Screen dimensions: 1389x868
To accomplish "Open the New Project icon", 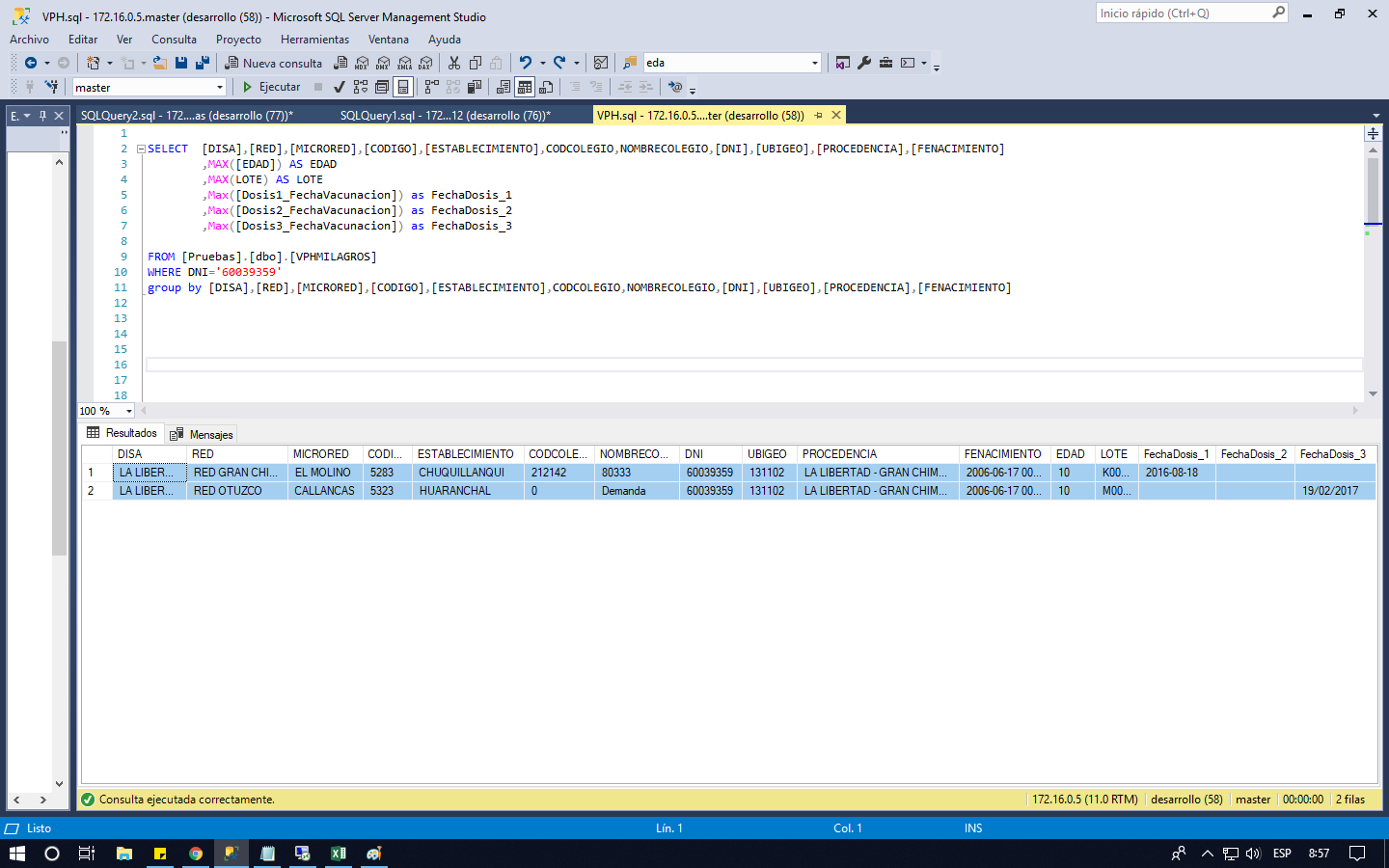I will click(93, 63).
